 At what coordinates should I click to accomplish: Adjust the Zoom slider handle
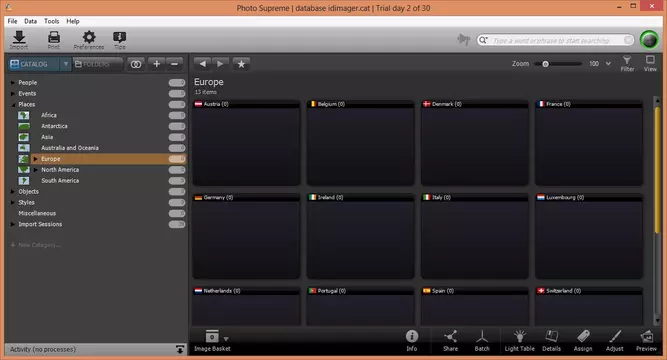pos(545,64)
